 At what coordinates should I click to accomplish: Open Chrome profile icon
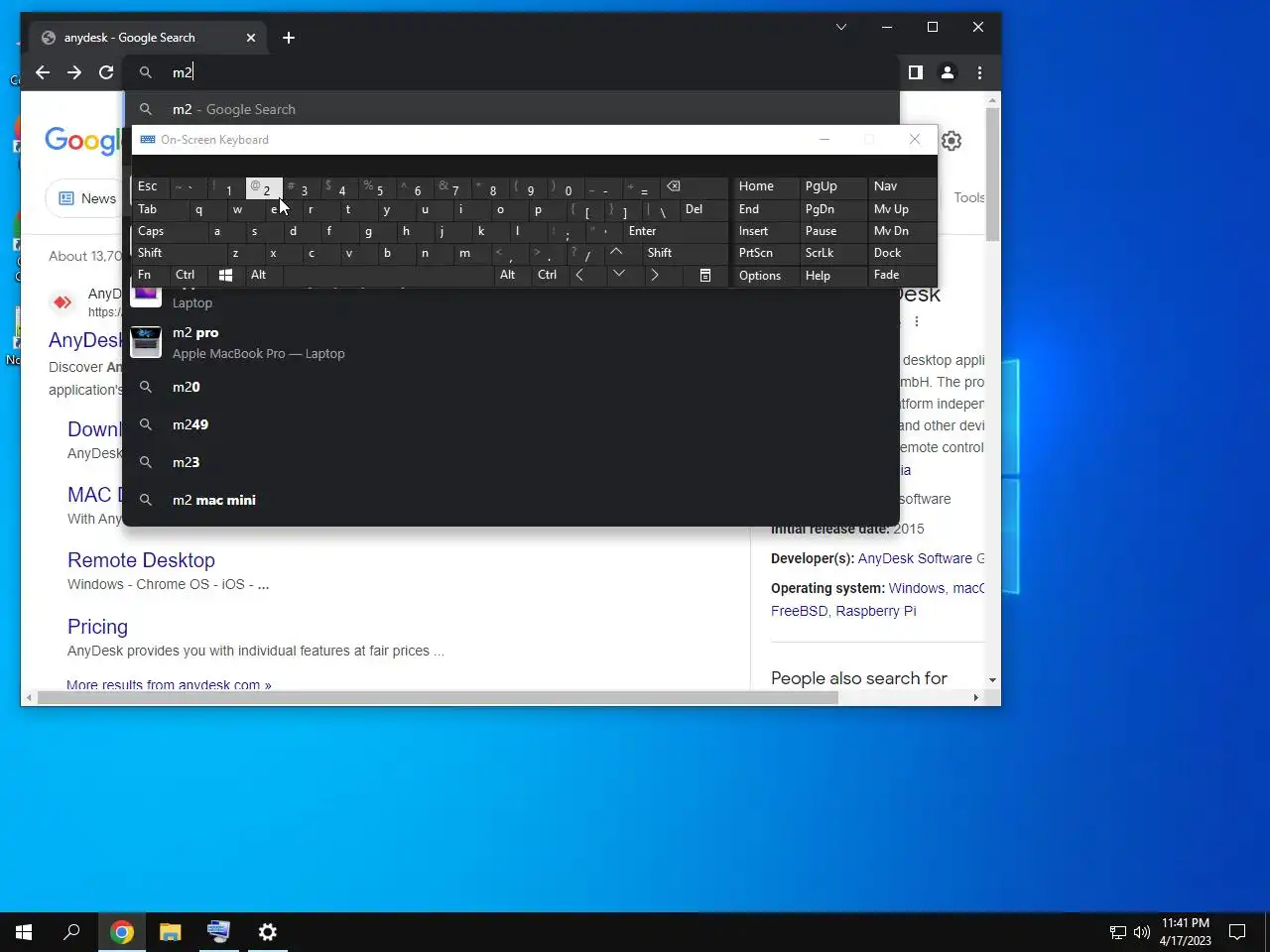tap(948, 72)
